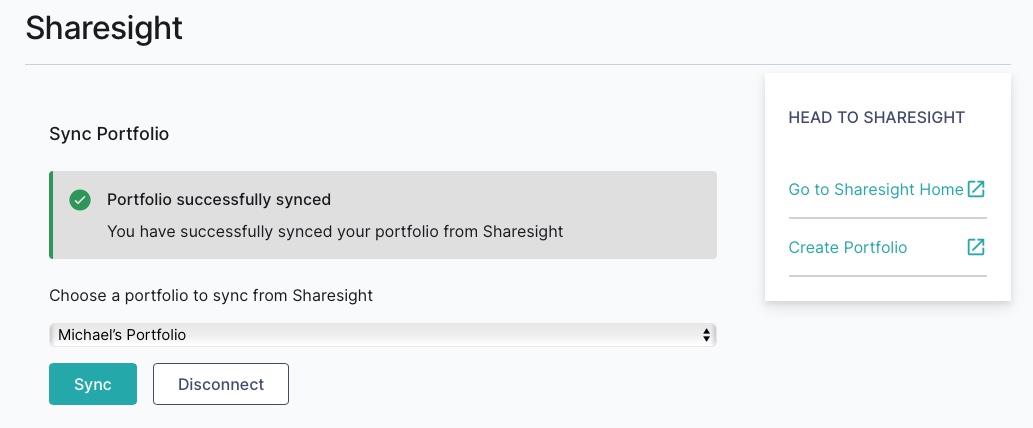Click the "Portfolio successfully synced" alert title
Screen dimensions: 1033x428
[218, 199]
